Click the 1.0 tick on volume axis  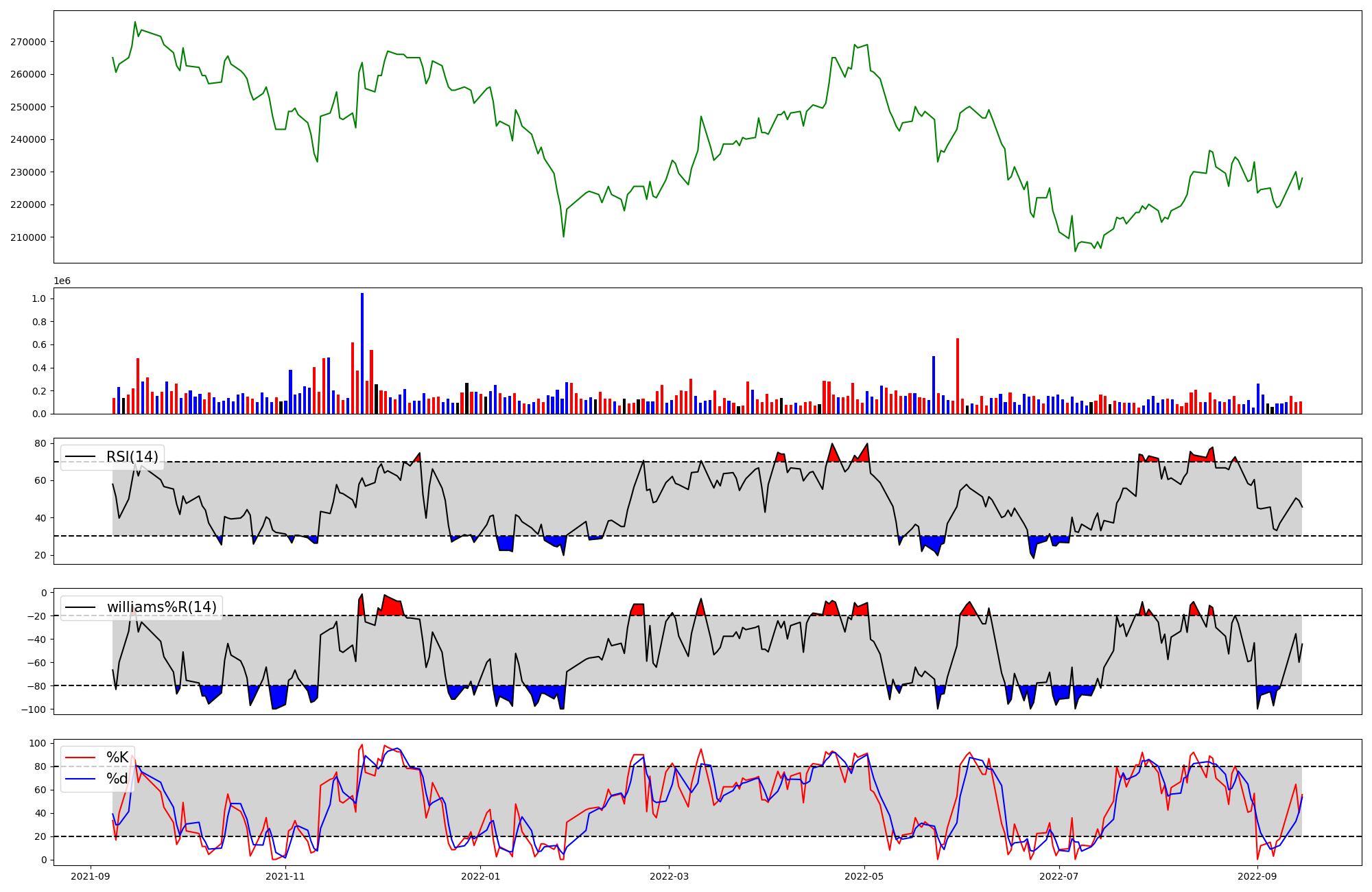point(38,299)
